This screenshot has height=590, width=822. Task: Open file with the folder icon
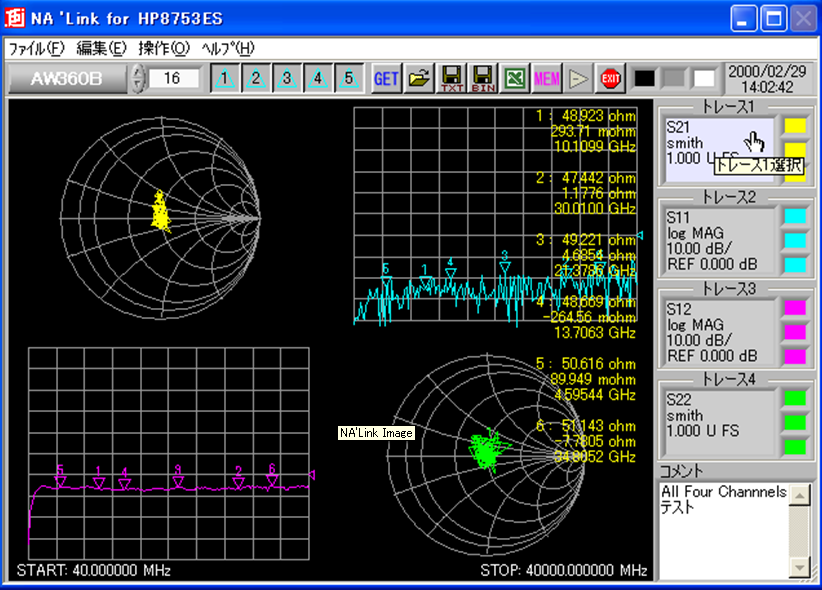click(419, 79)
